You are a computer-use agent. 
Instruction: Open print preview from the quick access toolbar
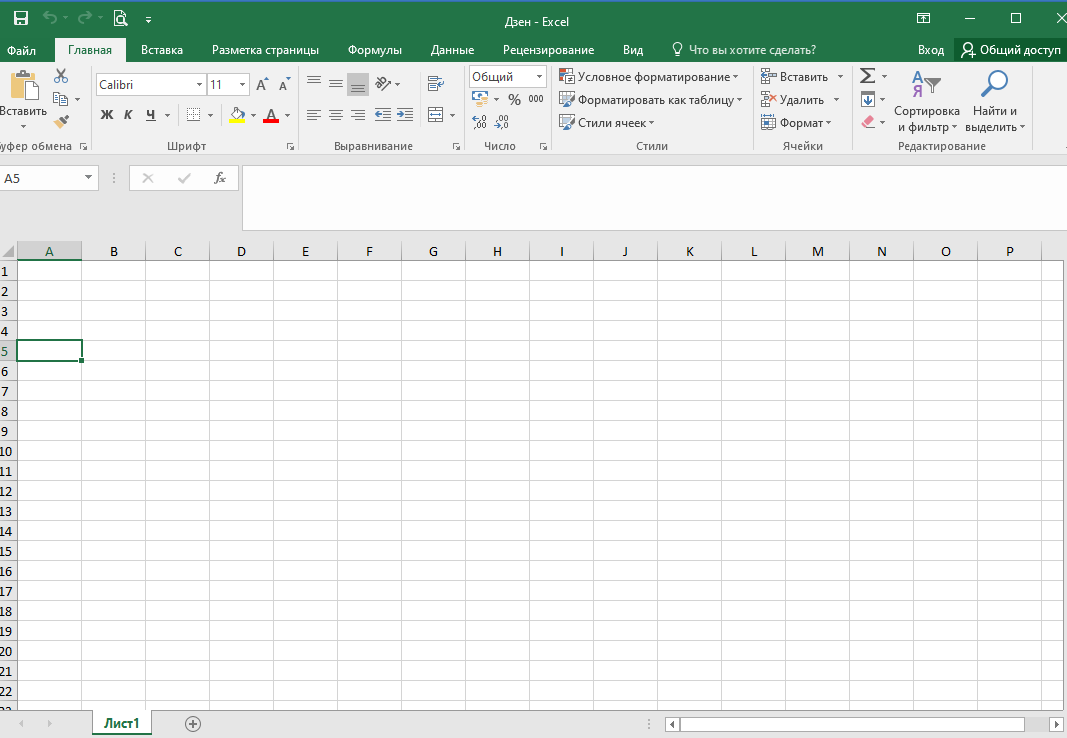(120, 18)
